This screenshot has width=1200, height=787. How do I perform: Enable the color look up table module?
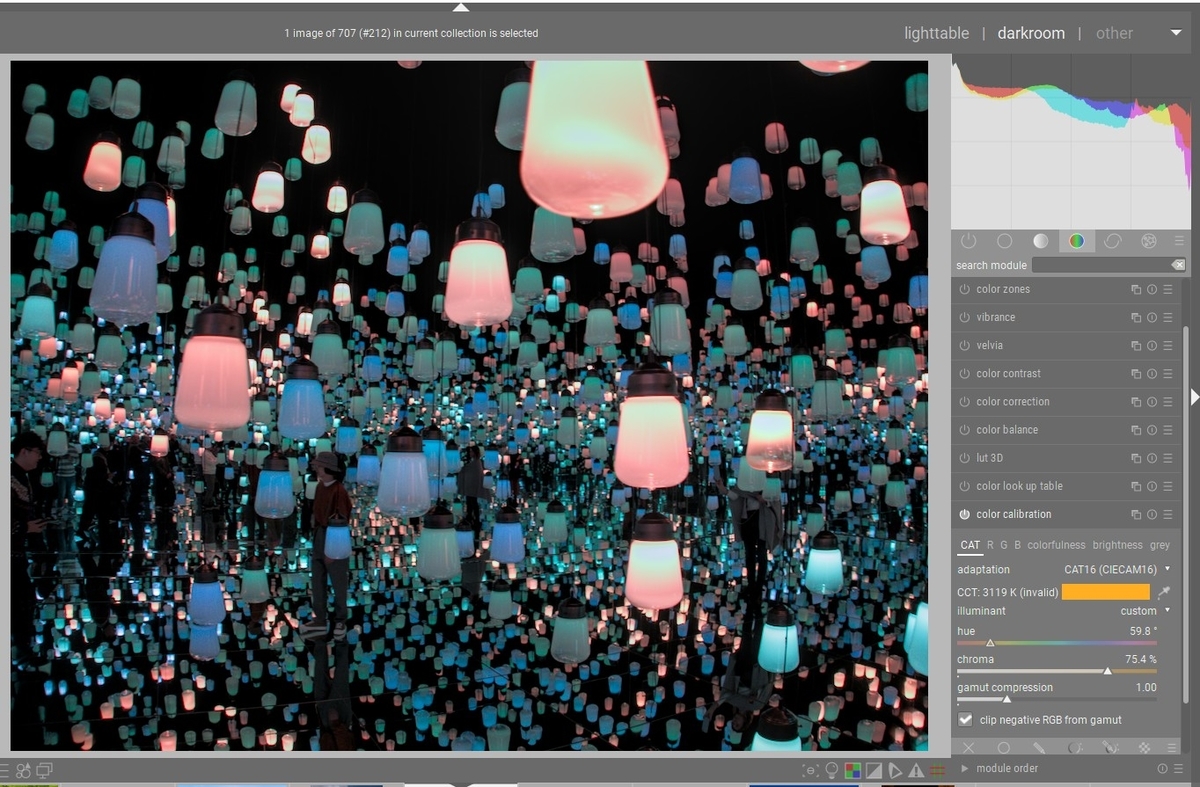(965, 485)
